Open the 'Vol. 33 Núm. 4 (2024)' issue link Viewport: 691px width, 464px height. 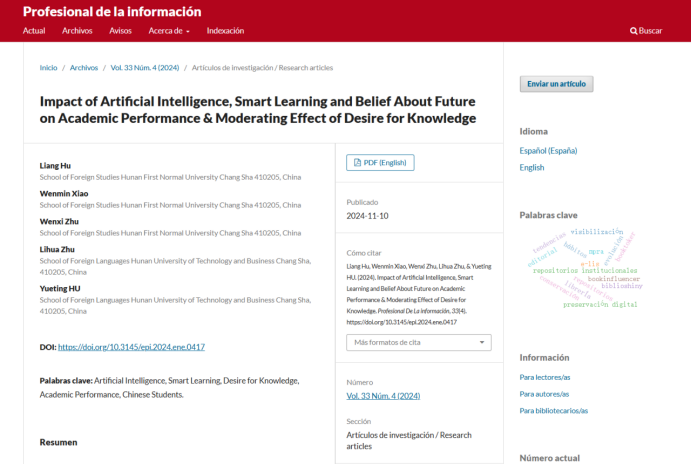pyautogui.click(x=383, y=396)
